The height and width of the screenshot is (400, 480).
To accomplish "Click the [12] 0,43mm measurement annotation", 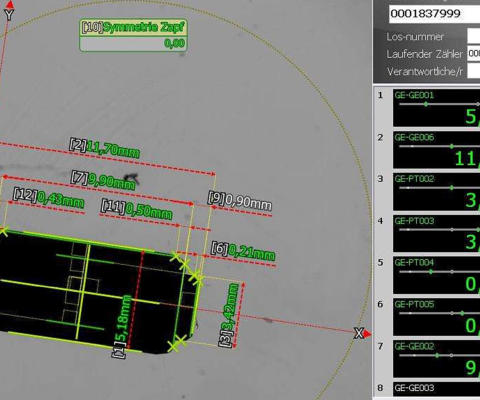I will (48, 198).
